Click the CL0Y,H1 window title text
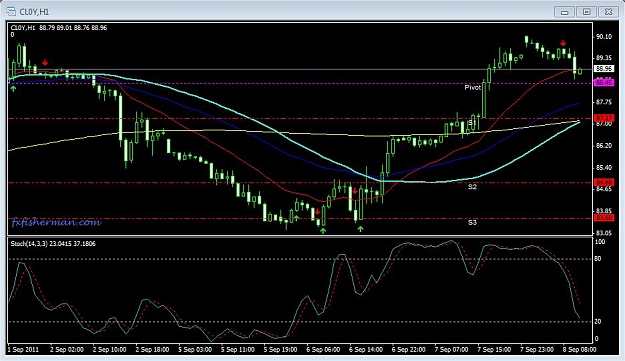This screenshot has height=361, width=625. coord(34,12)
